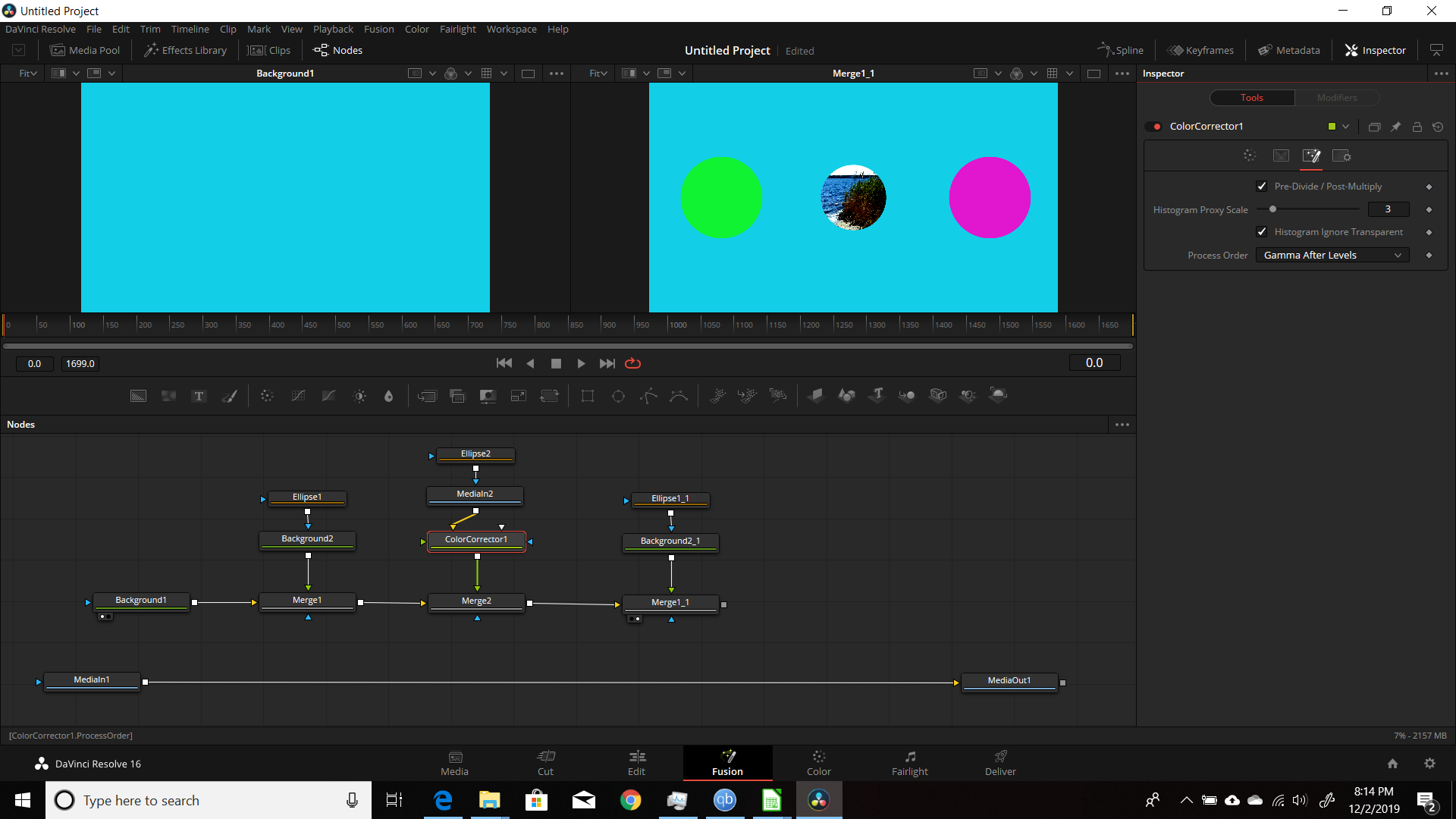Toggle the Spline editor panel
Image resolution: width=1456 pixels, height=819 pixels.
coord(1120,50)
